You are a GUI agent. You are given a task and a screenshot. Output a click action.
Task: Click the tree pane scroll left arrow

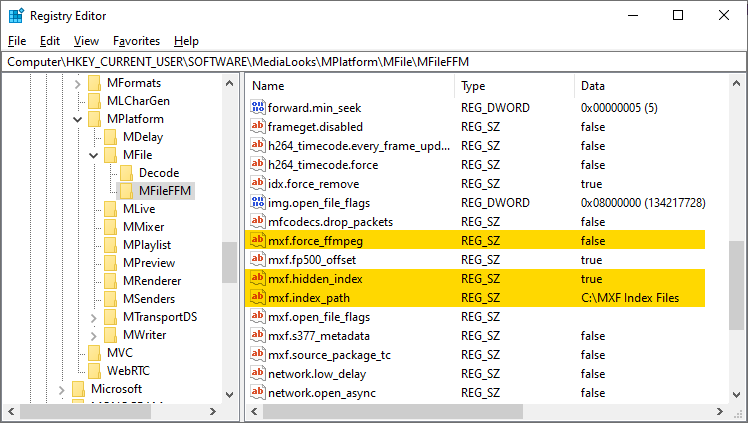(11, 411)
